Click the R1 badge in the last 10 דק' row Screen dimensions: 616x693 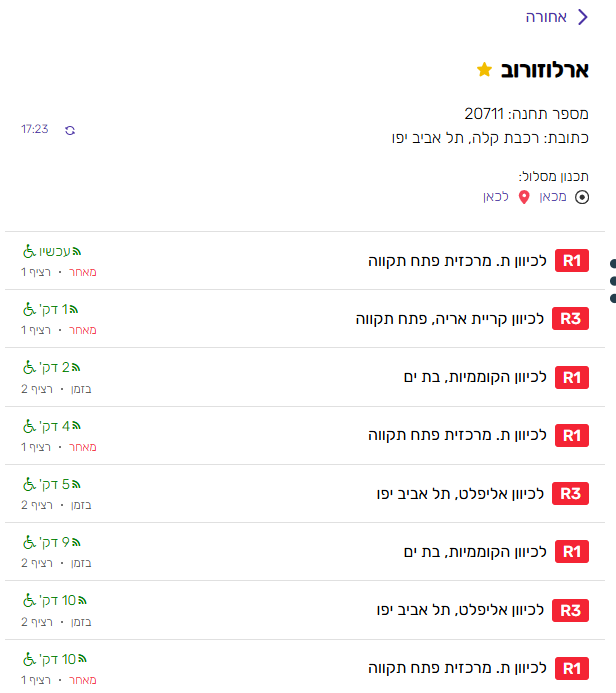click(x=570, y=668)
